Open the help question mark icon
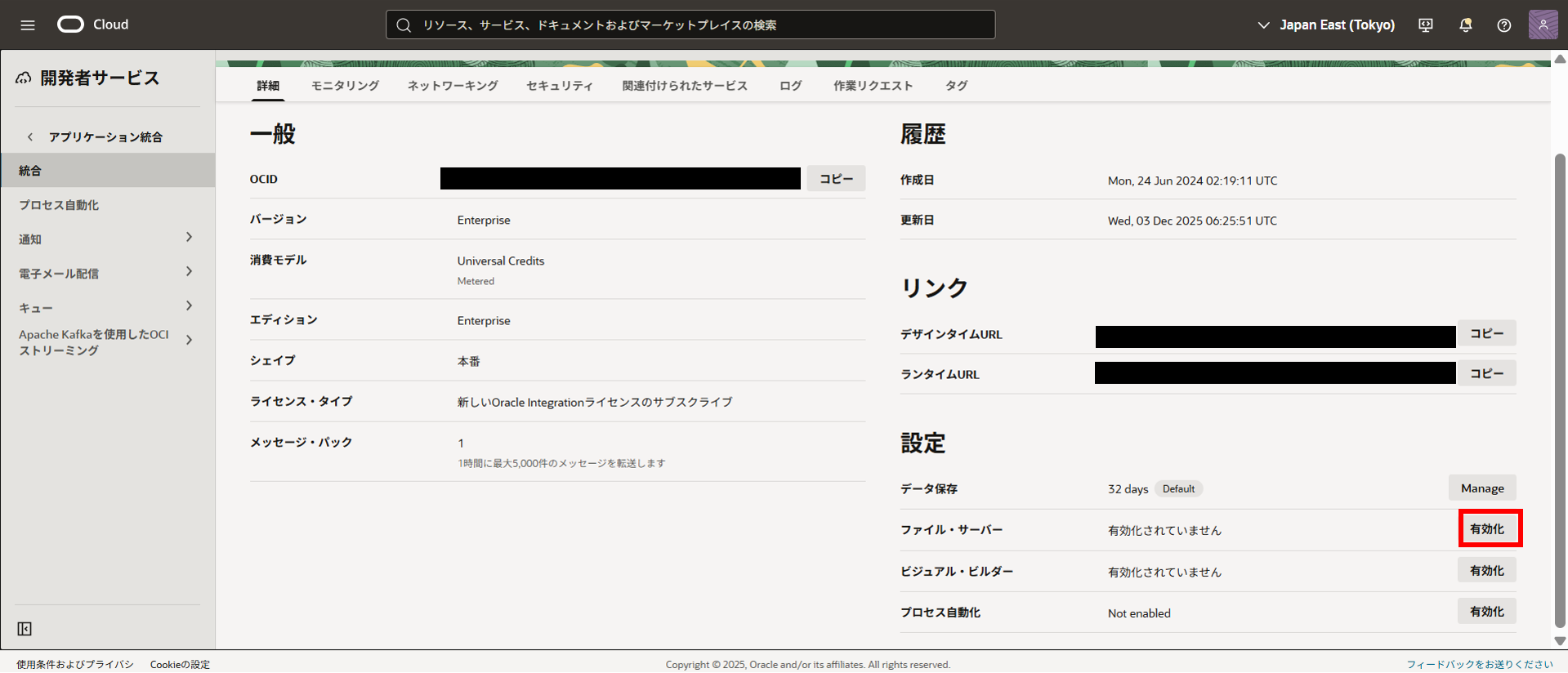 (1504, 25)
